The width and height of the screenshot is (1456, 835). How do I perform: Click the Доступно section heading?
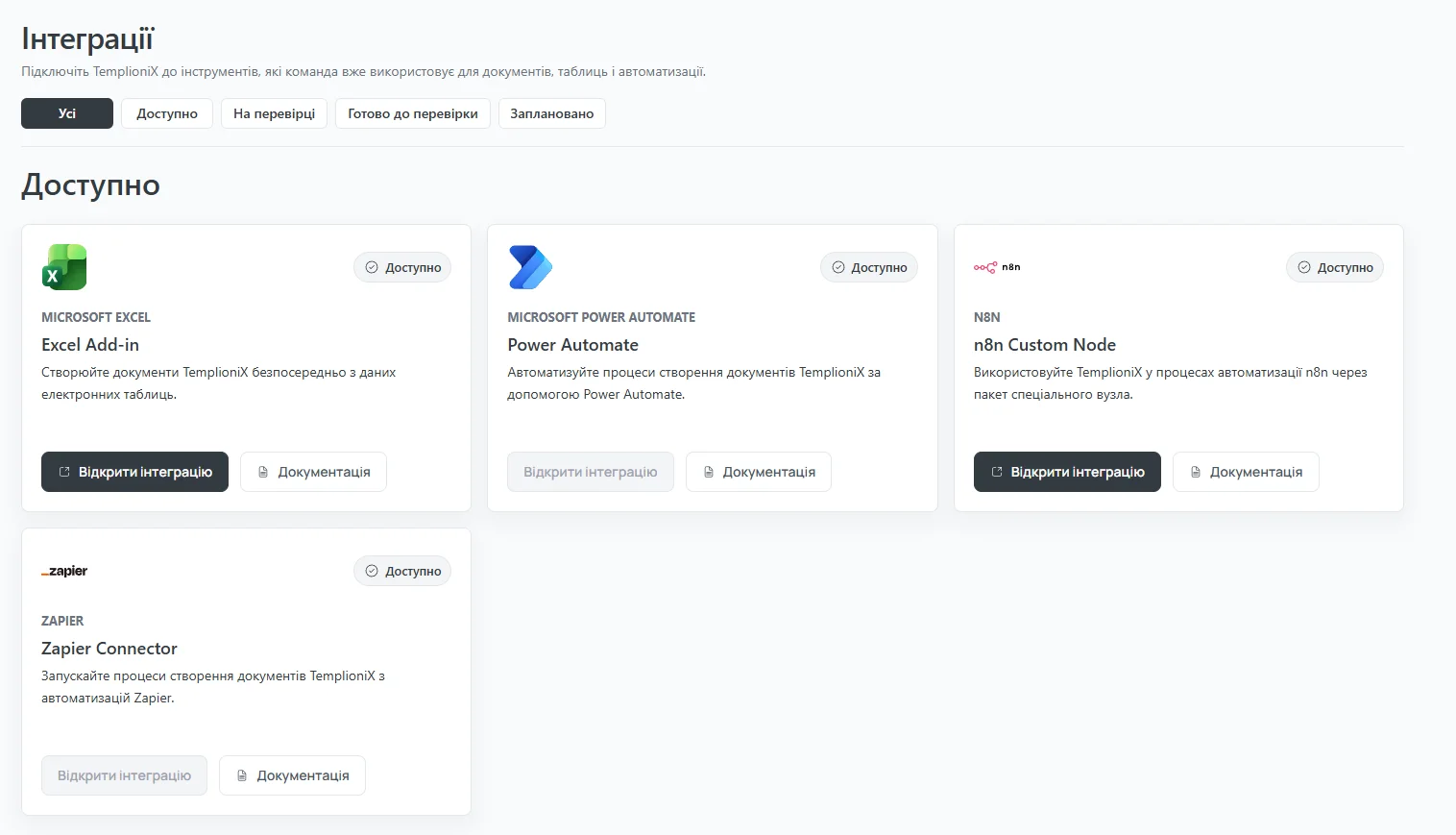[x=91, y=184]
